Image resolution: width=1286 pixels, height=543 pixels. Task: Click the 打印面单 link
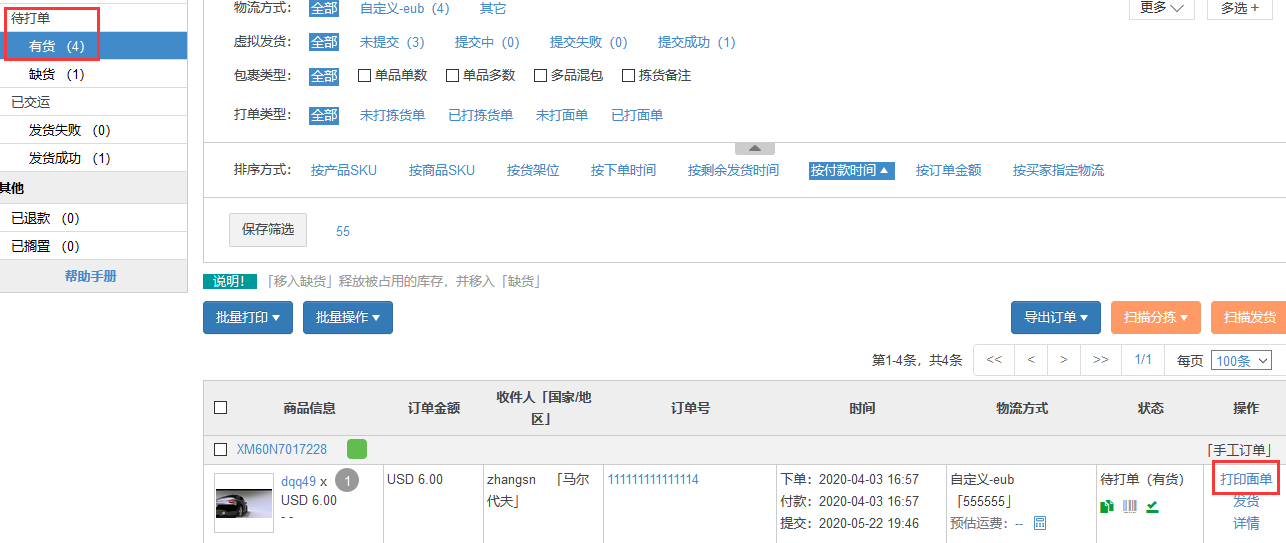tap(1246, 480)
